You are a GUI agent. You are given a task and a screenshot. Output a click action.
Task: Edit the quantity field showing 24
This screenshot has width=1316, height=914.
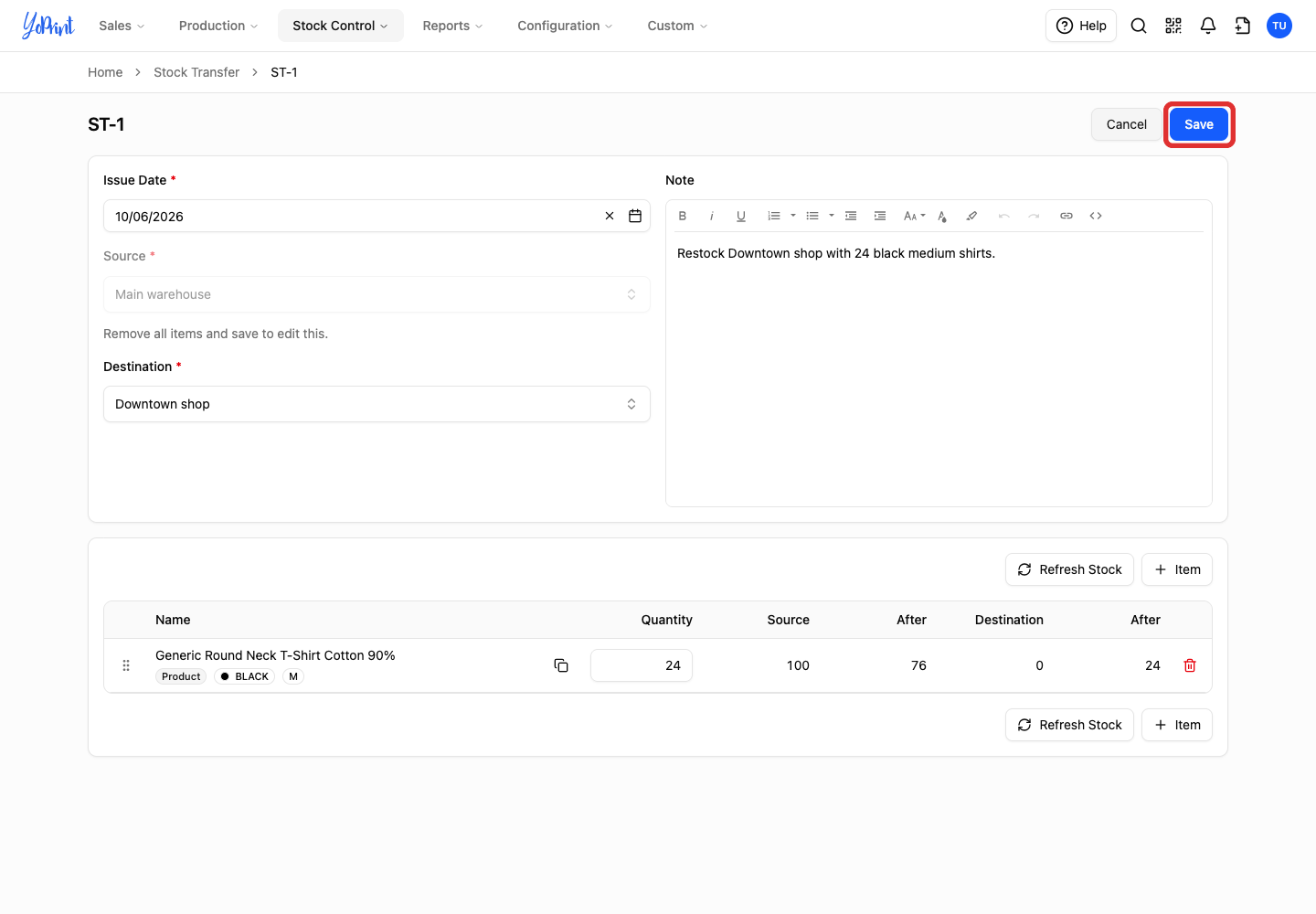642,665
